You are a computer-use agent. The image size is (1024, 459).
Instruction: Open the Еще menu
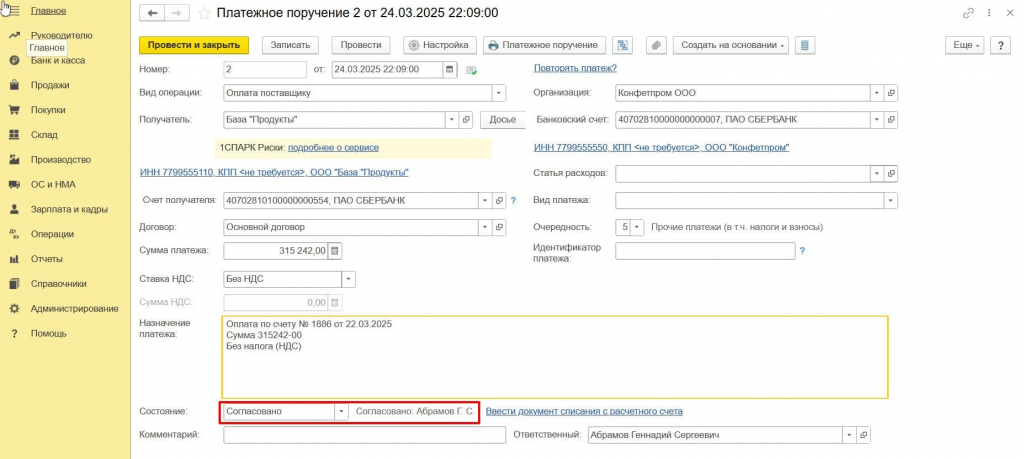pyautogui.click(x=965, y=45)
